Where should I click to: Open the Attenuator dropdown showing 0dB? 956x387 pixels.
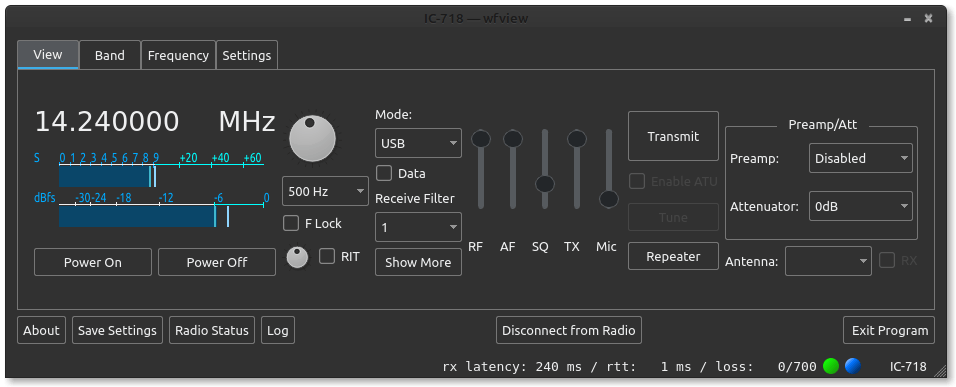click(861, 207)
